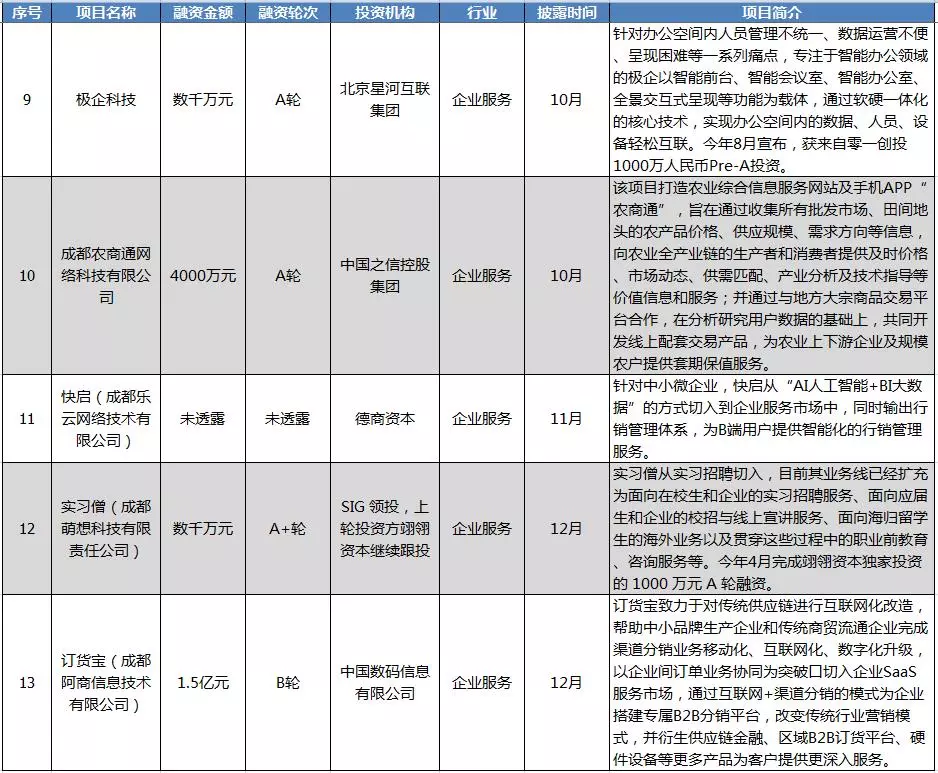Click the 融资金额 column header
This screenshot has height=773, width=938.
tap(202, 13)
